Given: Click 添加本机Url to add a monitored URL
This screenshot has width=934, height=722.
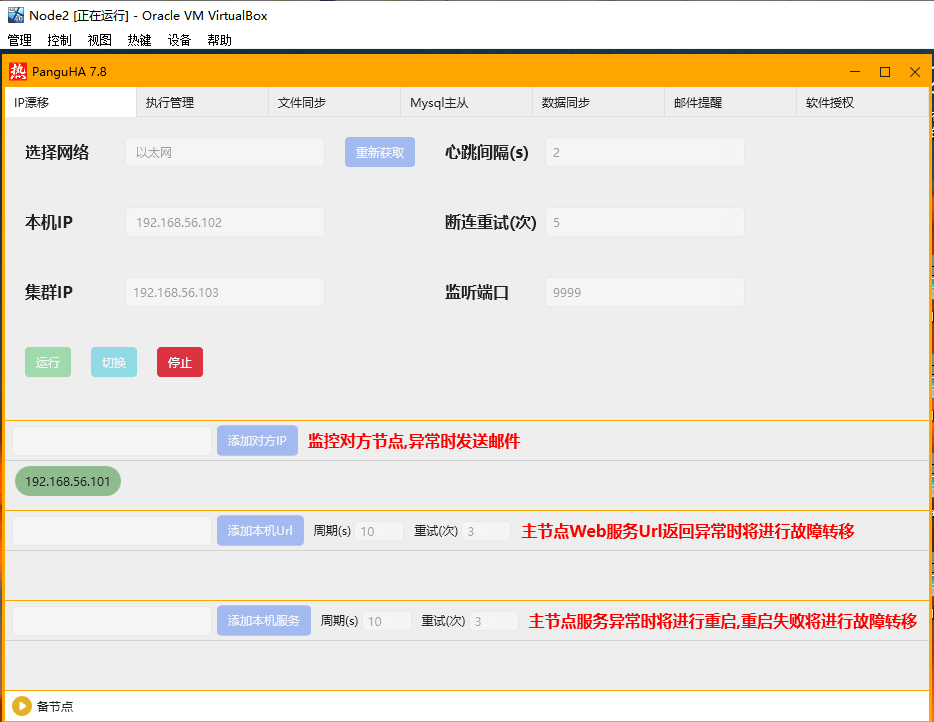Looking at the screenshot, I should 260,531.
